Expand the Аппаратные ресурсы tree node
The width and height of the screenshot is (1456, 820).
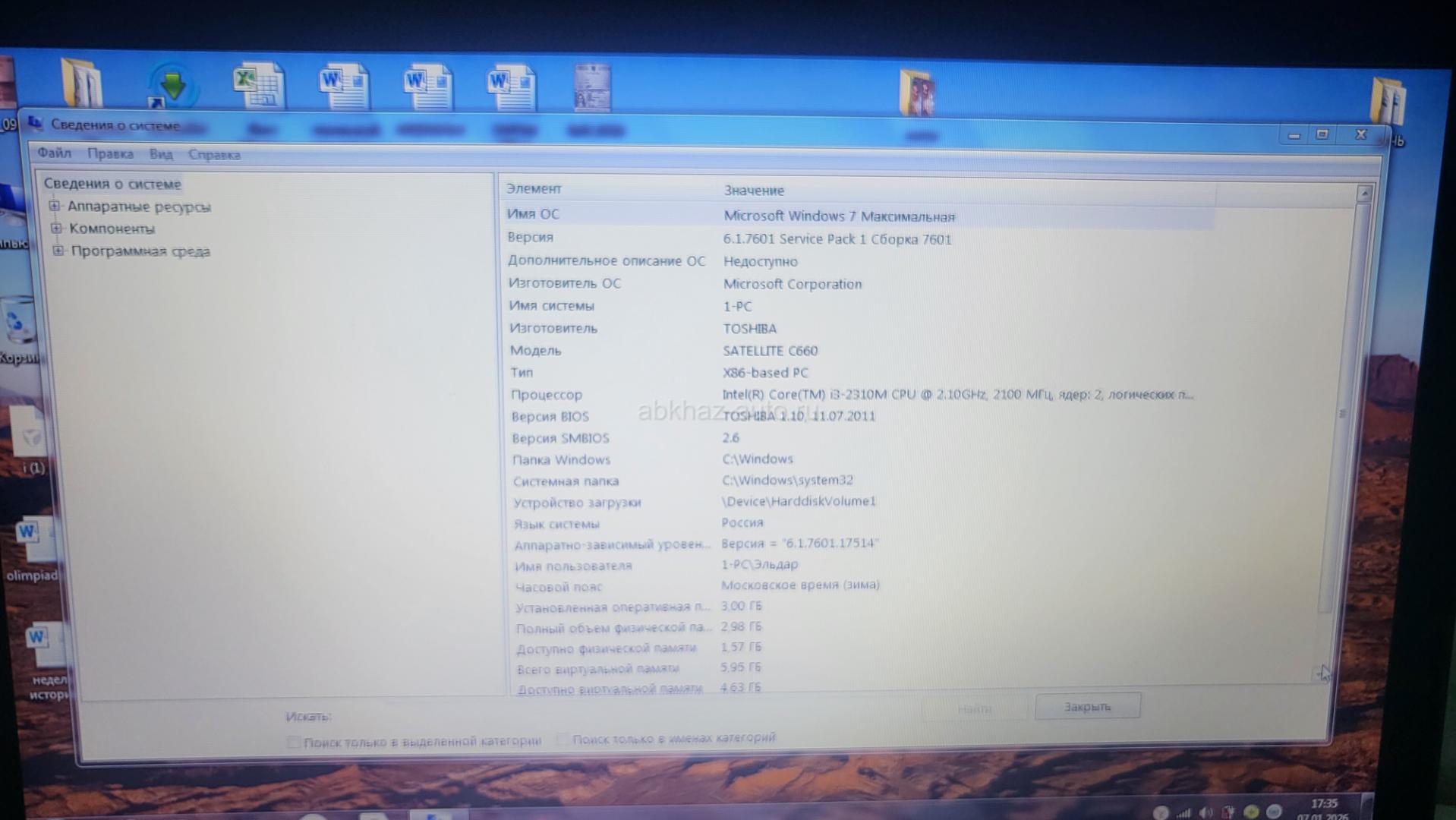tap(55, 206)
